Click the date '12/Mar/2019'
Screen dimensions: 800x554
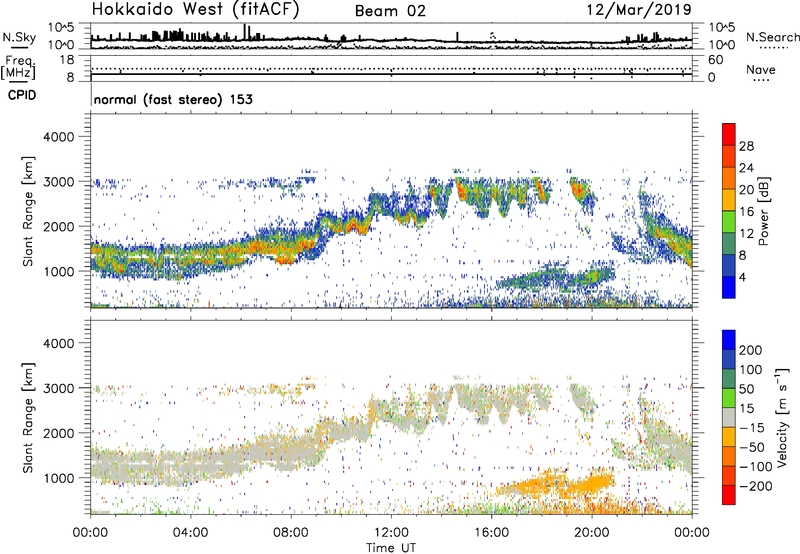click(639, 10)
